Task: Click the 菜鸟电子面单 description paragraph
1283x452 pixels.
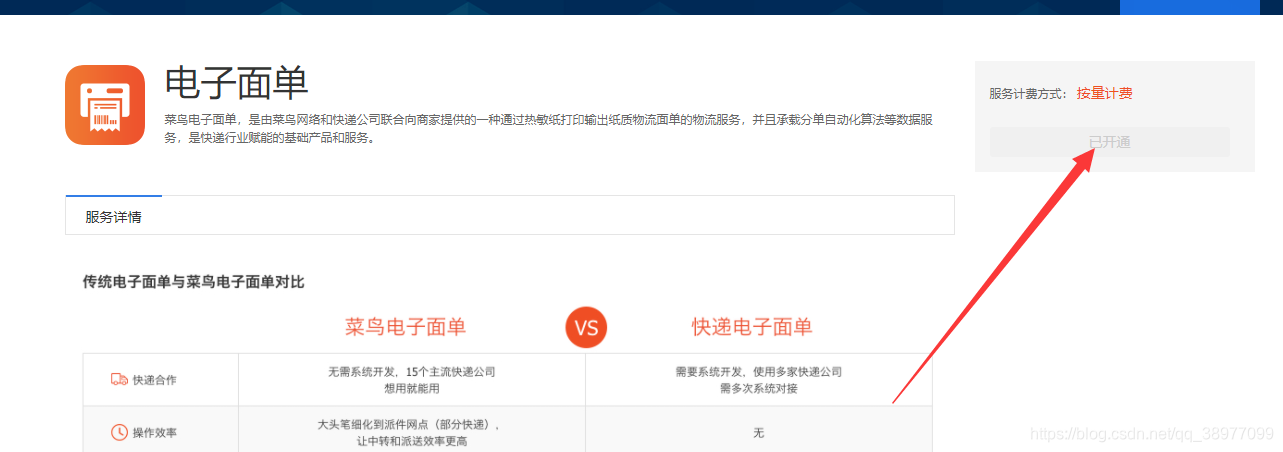Action: (550, 129)
